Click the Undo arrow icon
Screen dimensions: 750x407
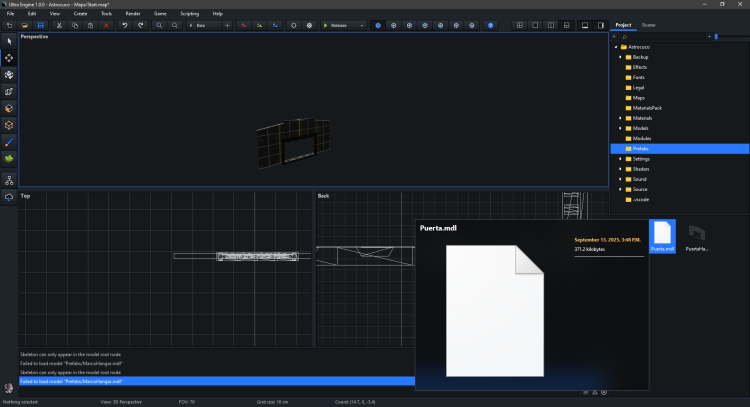pyautogui.click(x=125, y=25)
